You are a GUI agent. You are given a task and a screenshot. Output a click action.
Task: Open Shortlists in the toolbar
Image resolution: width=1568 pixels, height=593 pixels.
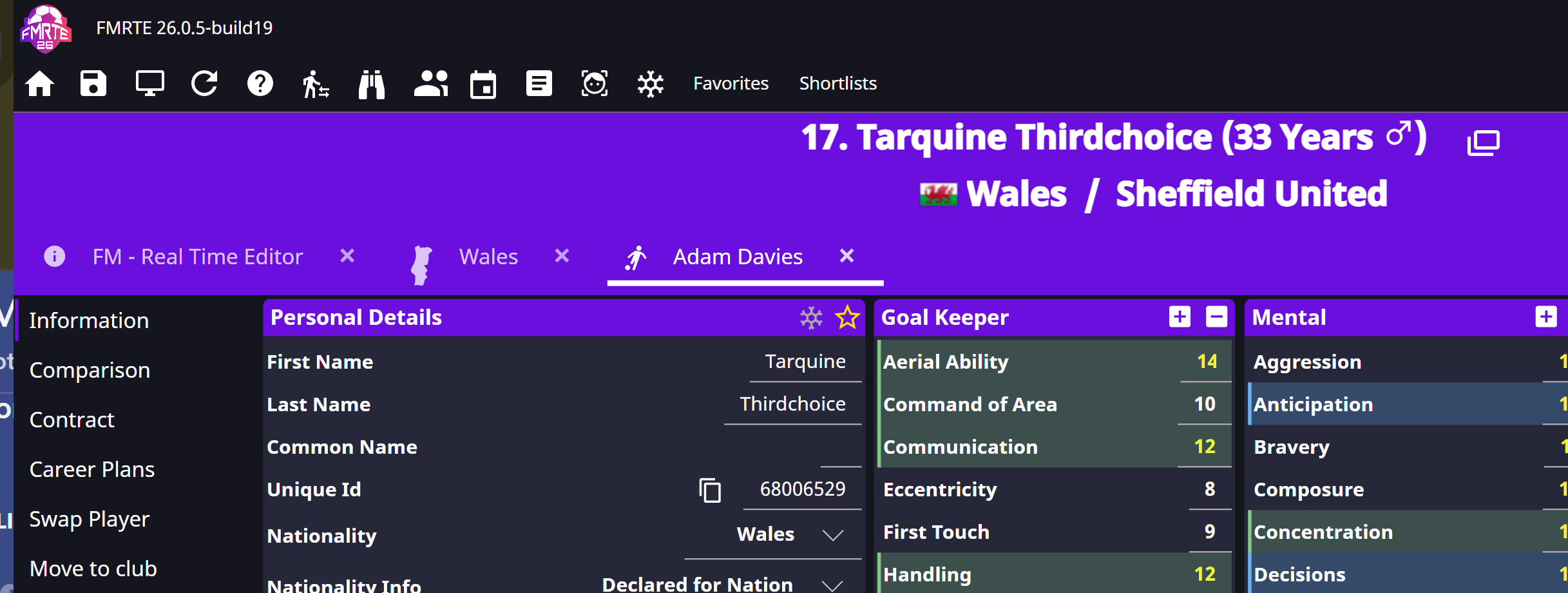click(x=837, y=83)
